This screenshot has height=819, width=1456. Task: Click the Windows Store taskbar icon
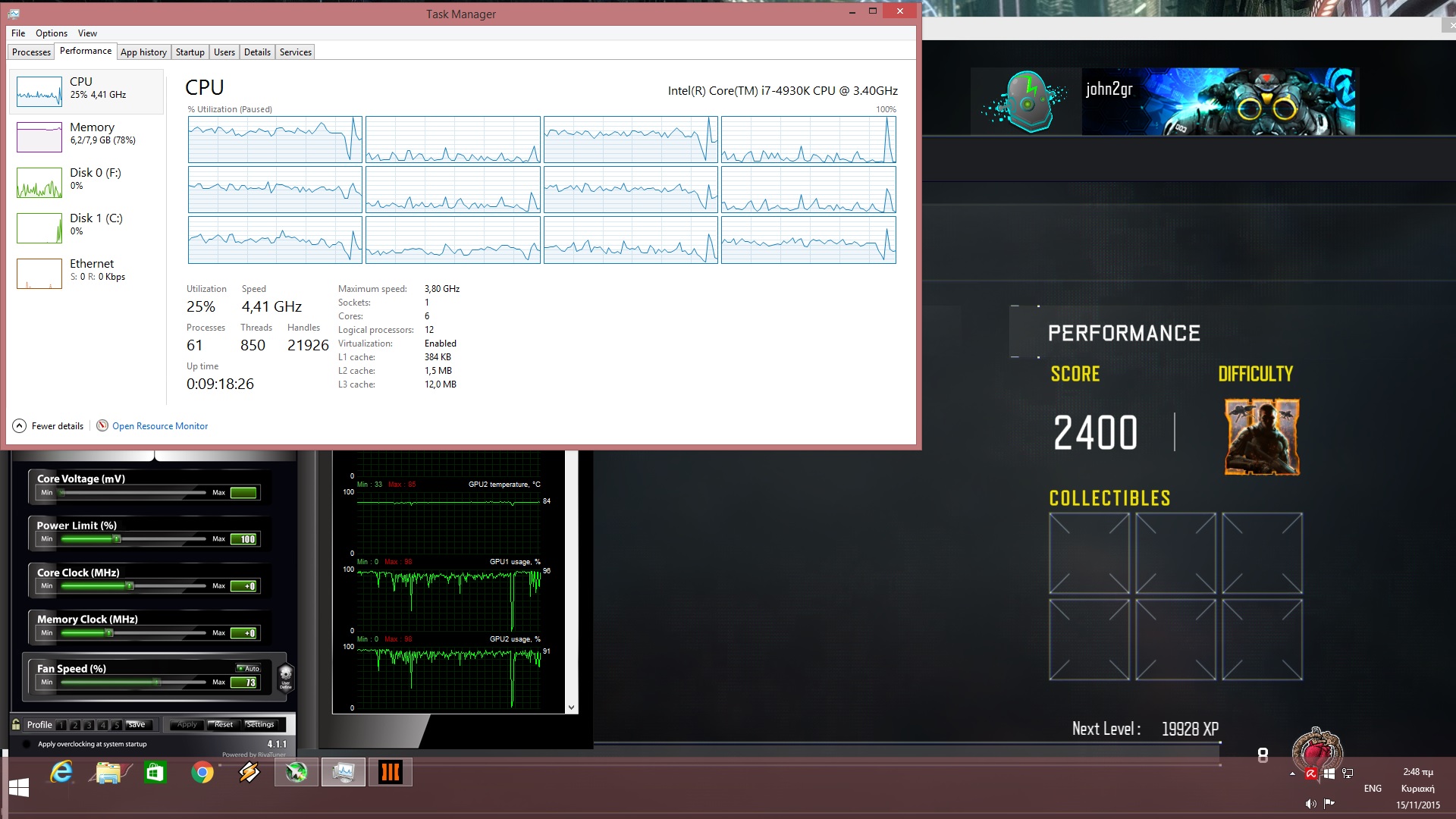(x=155, y=772)
